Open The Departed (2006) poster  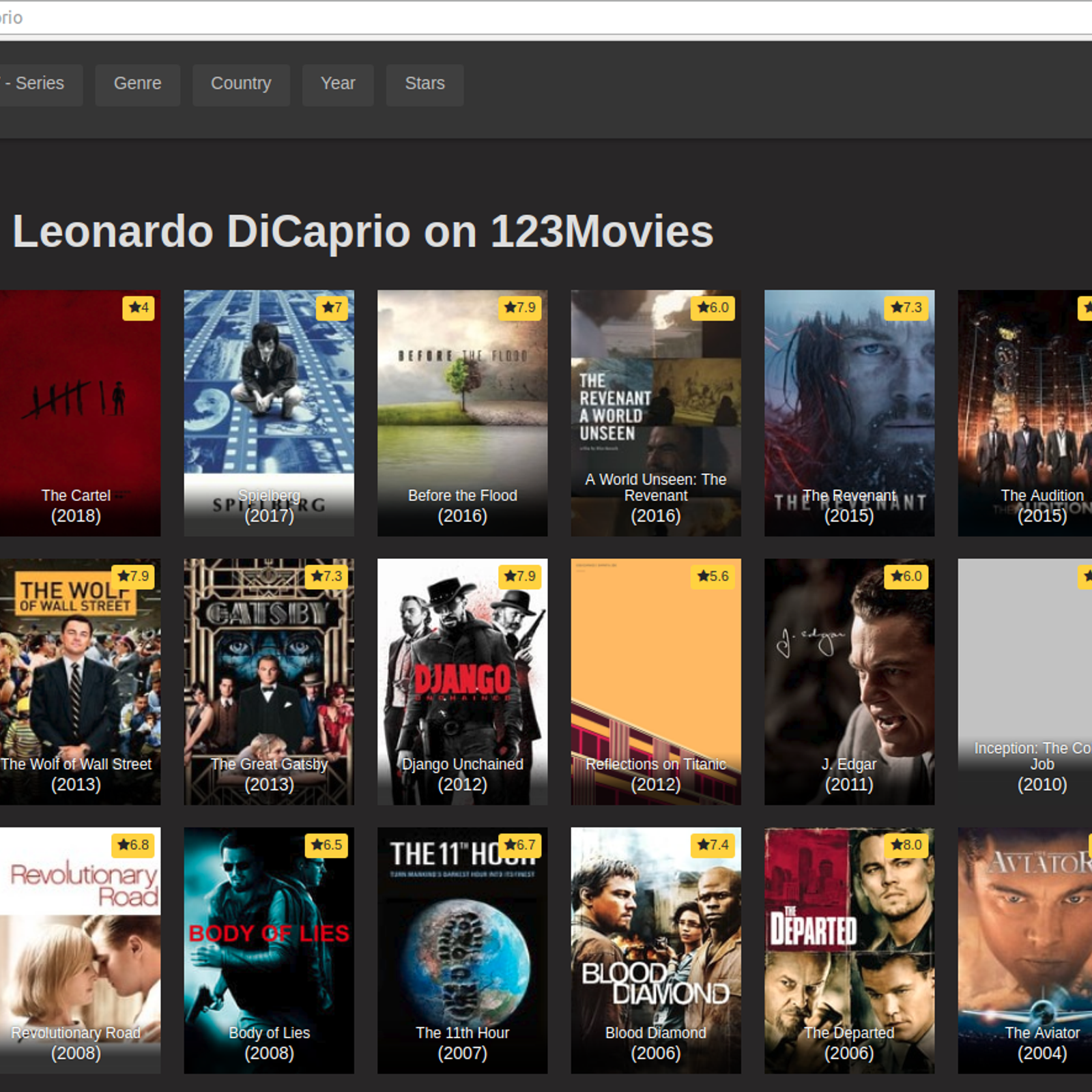(x=849, y=951)
